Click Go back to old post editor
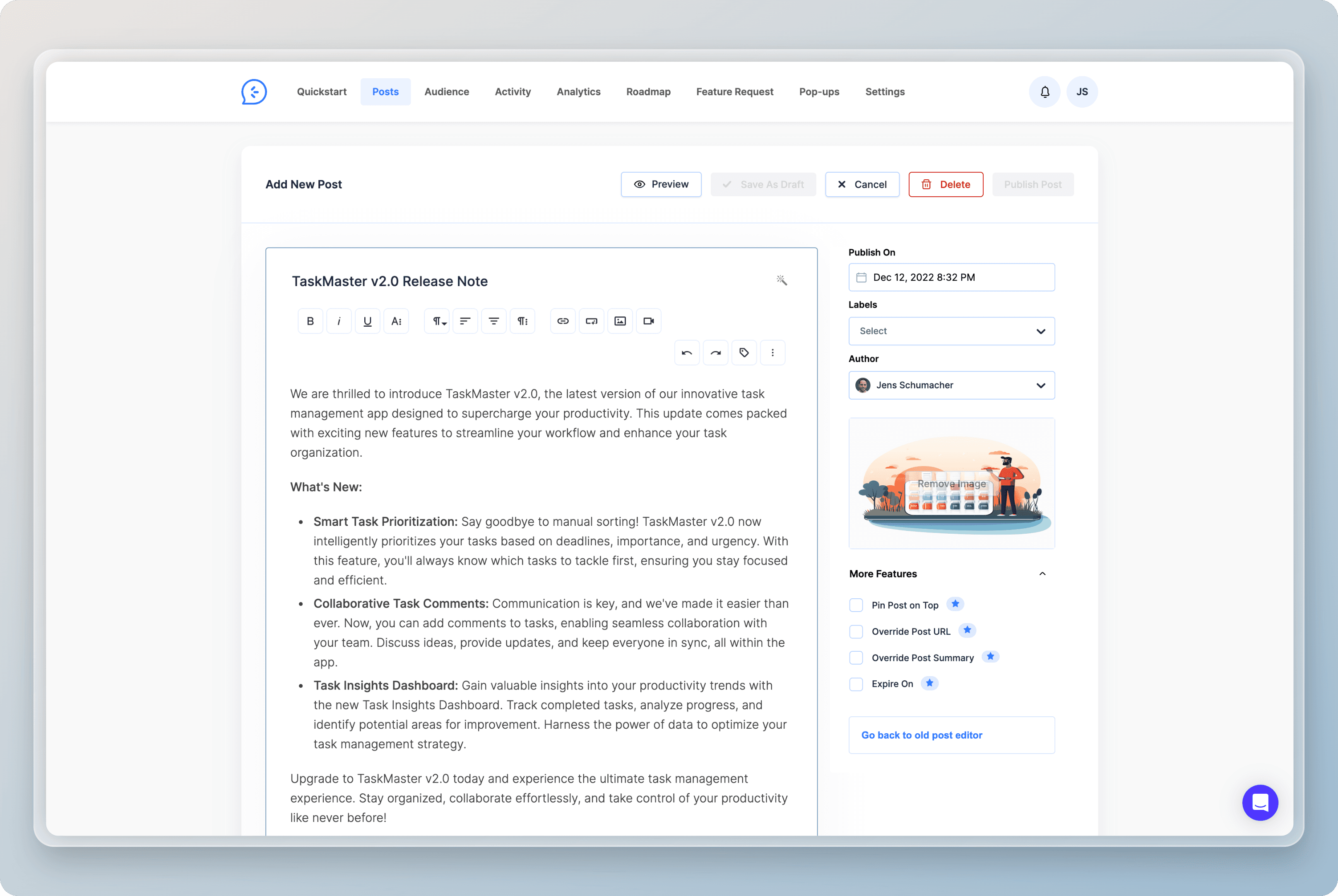Viewport: 1338px width, 896px height. point(922,735)
